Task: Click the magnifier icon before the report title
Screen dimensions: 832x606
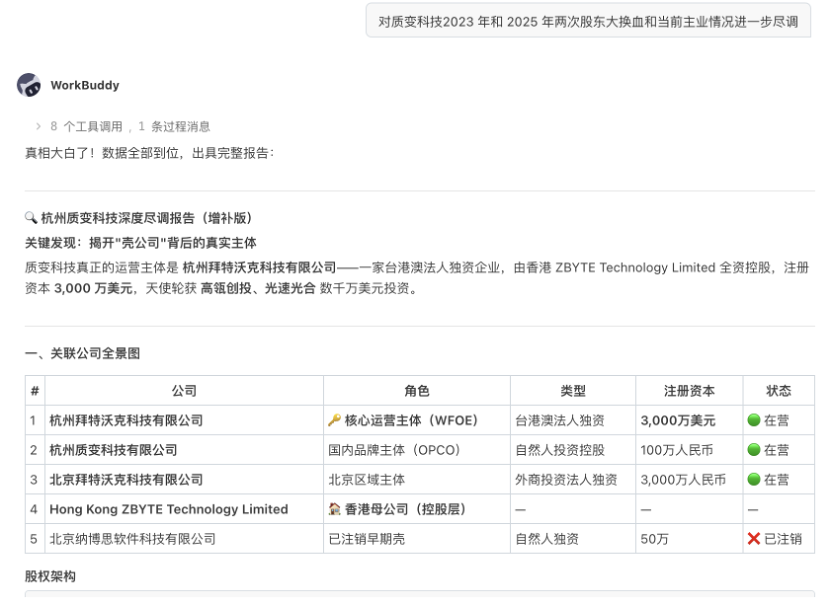Action: 31,218
